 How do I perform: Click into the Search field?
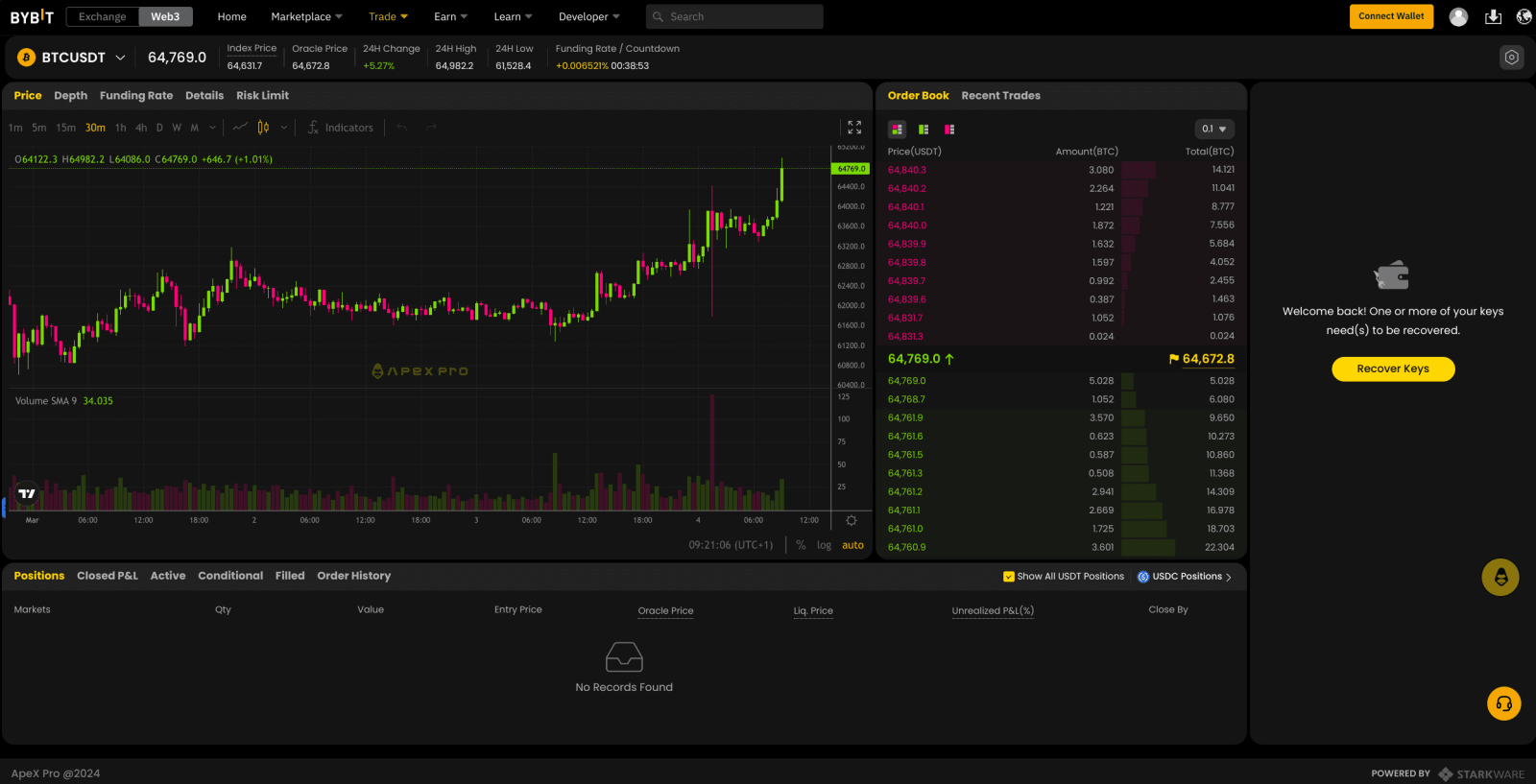click(x=734, y=16)
